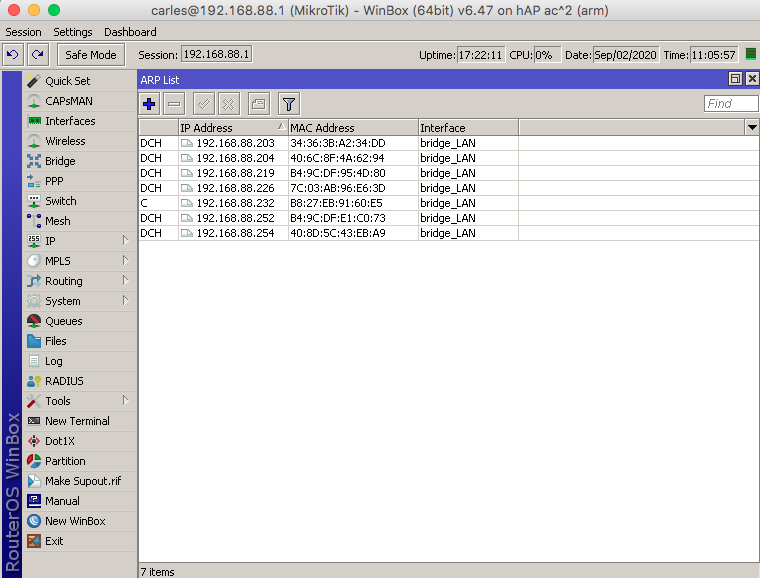Open Switch in the sidebar
760x578 pixels.
(x=80, y=201)
